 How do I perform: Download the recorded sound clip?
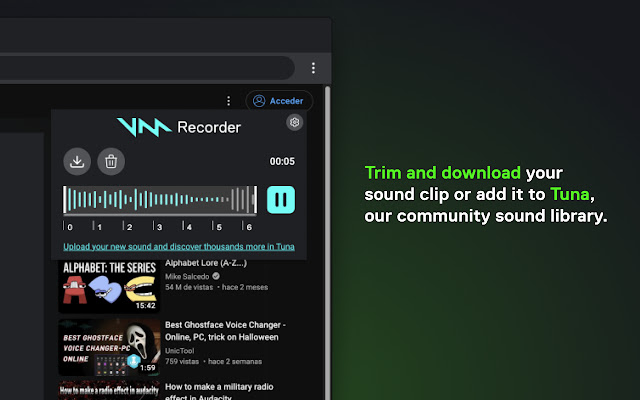click(x=77, y=161)
